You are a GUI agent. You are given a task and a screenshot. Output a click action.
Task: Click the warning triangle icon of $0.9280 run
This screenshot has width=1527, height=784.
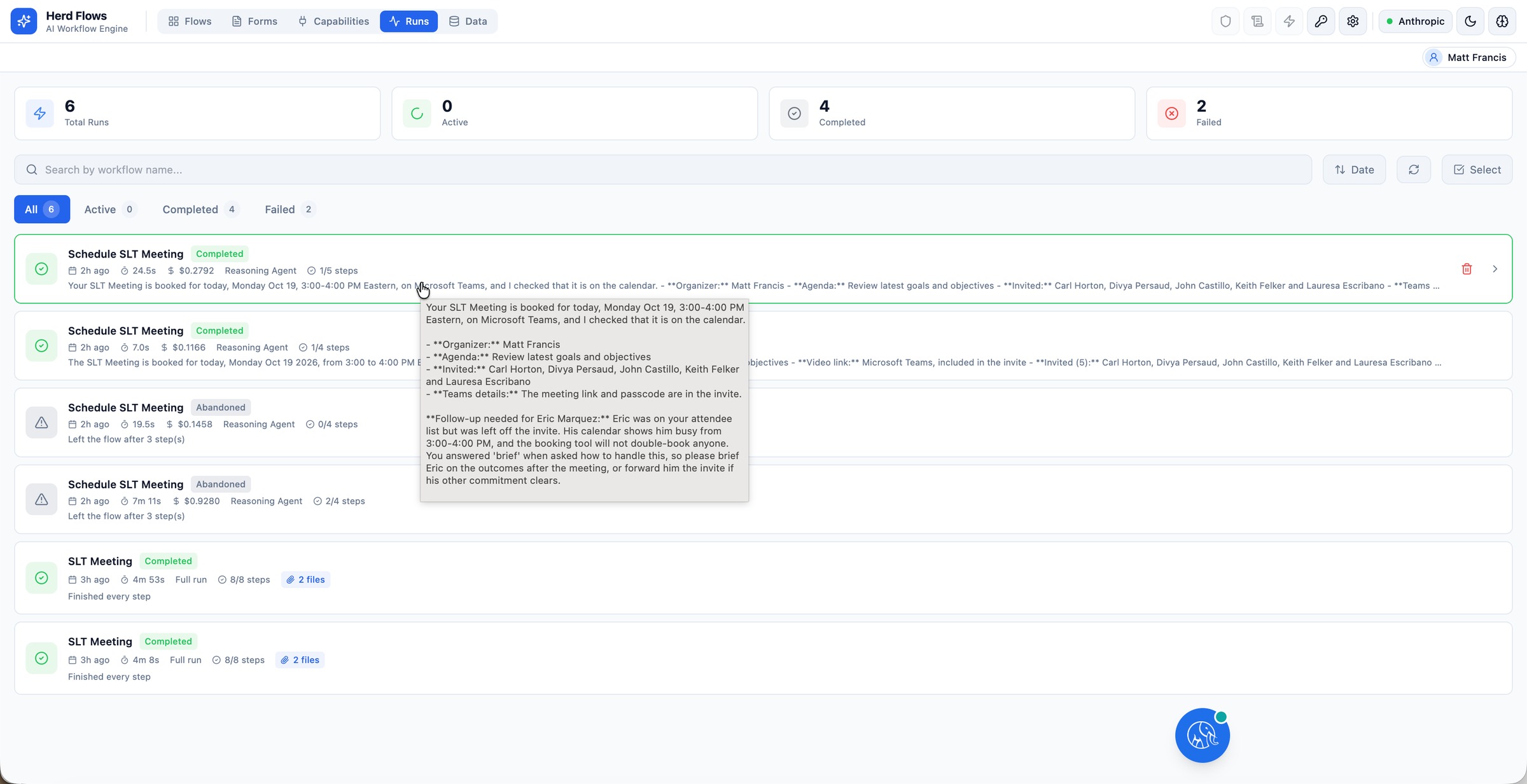(x=41, y=500)
